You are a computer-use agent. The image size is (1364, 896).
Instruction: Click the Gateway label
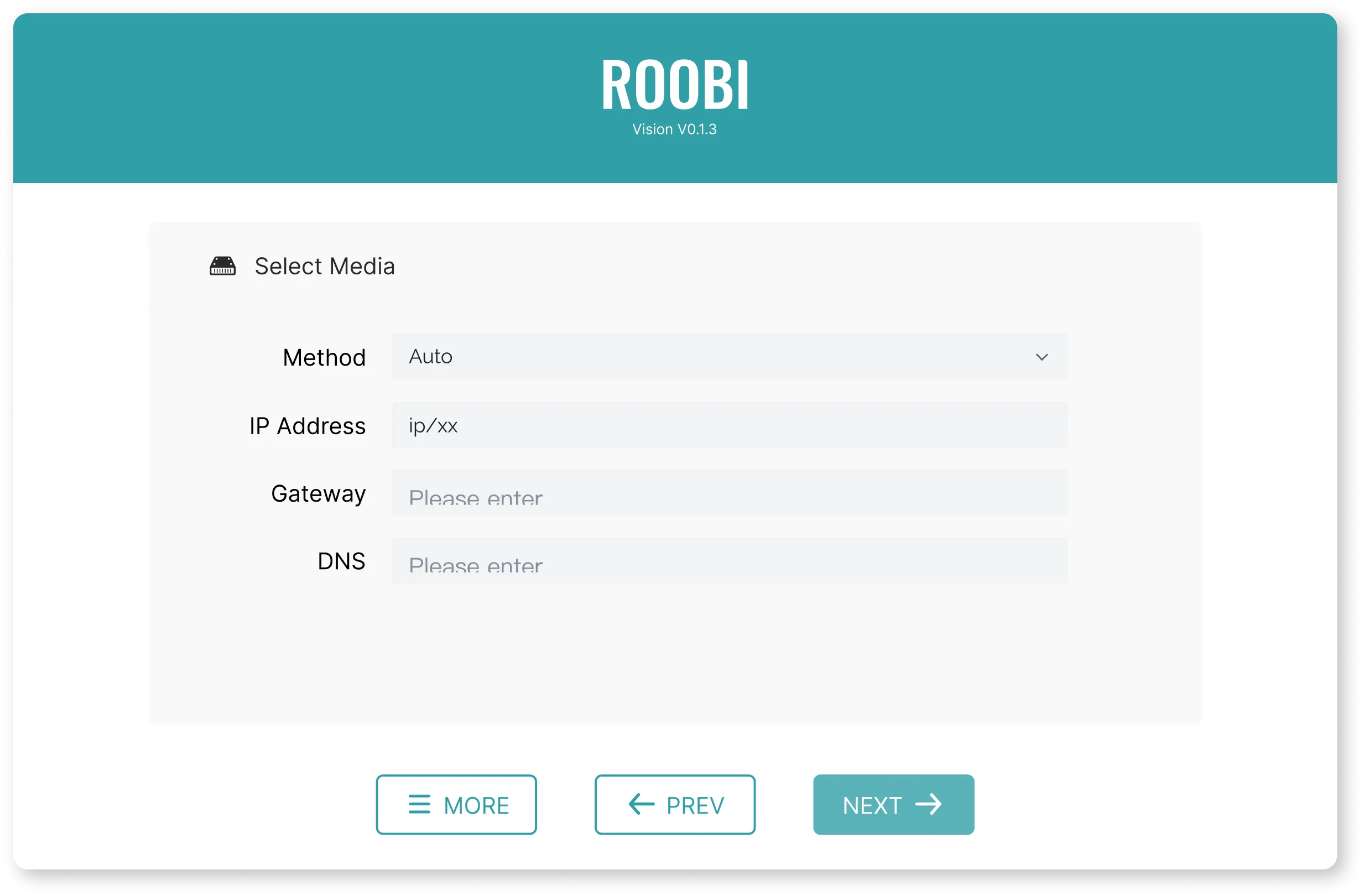click(x=318, y=494)
